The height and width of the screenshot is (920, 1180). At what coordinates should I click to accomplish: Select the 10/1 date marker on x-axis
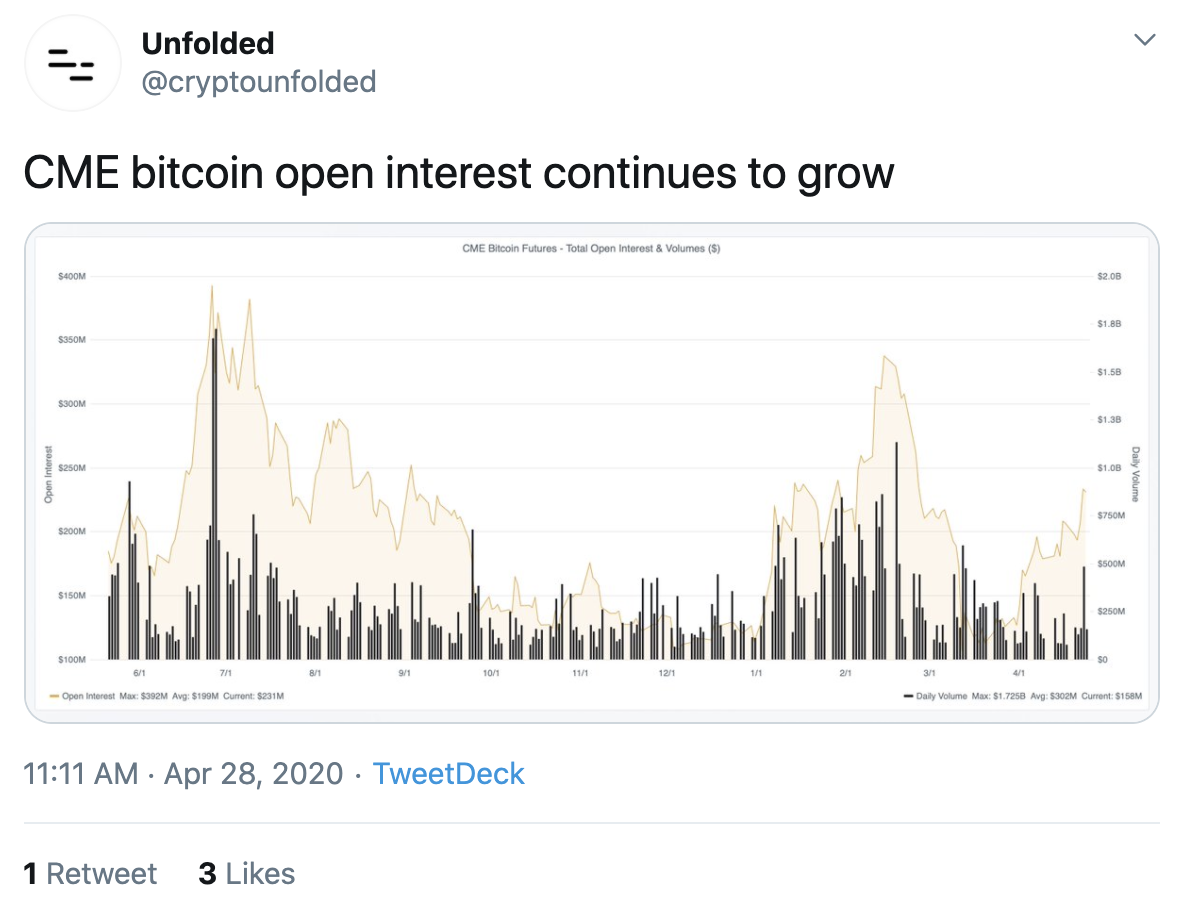(x=491, y=674)
